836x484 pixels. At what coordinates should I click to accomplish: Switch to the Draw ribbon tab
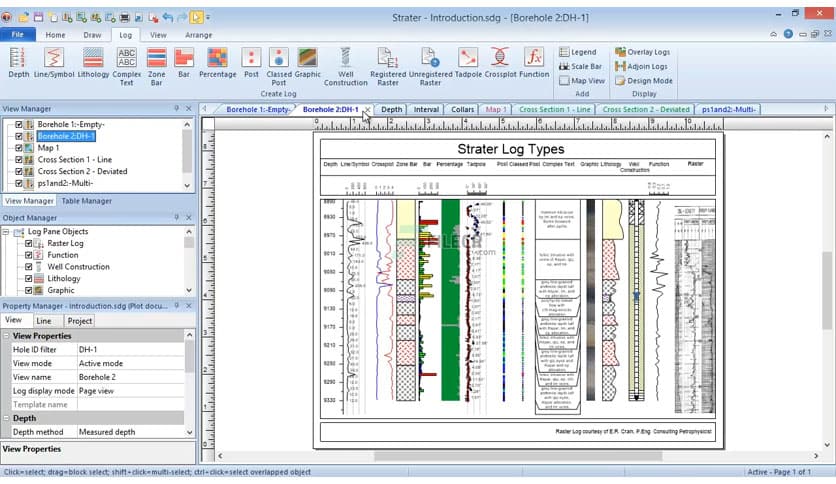tap(92, 35)
